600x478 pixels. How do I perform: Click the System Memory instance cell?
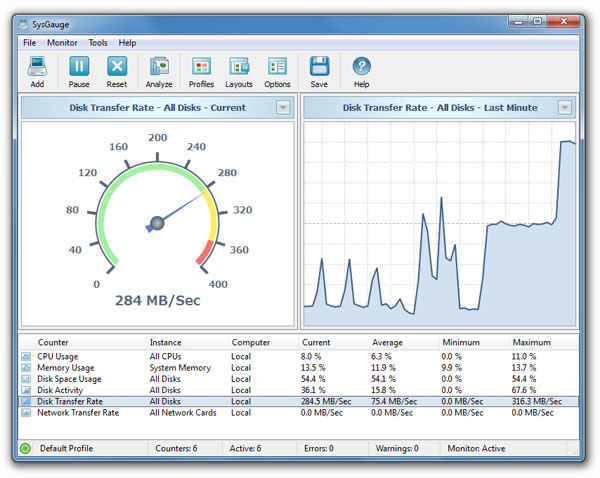(x=180, y=368)
